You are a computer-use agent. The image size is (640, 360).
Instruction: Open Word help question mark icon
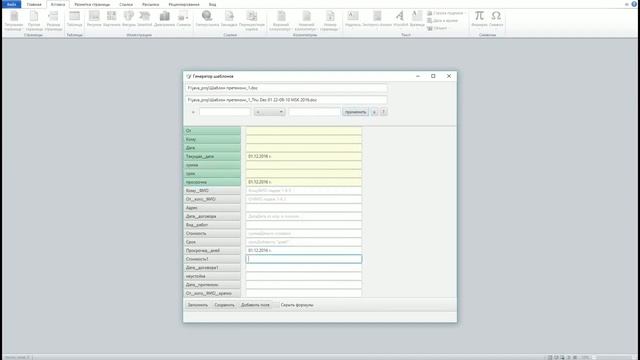(634, 4)
